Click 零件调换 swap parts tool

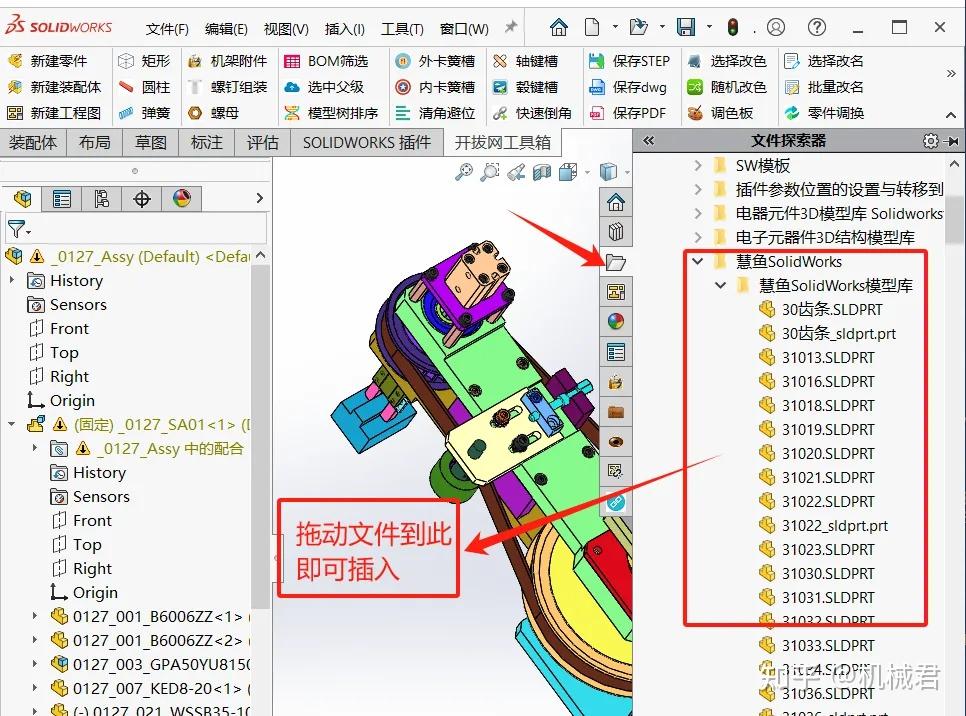(824, 113)
